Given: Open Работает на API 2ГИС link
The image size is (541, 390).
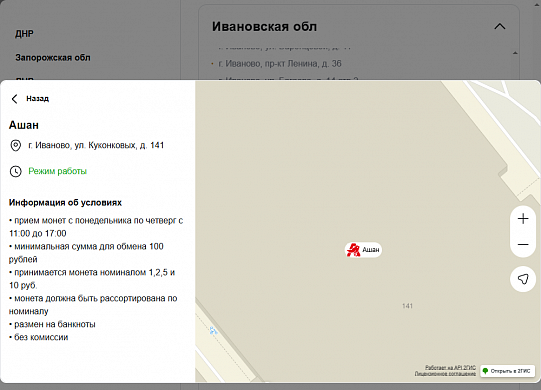Looking at the screenshot, I should 450,368.
